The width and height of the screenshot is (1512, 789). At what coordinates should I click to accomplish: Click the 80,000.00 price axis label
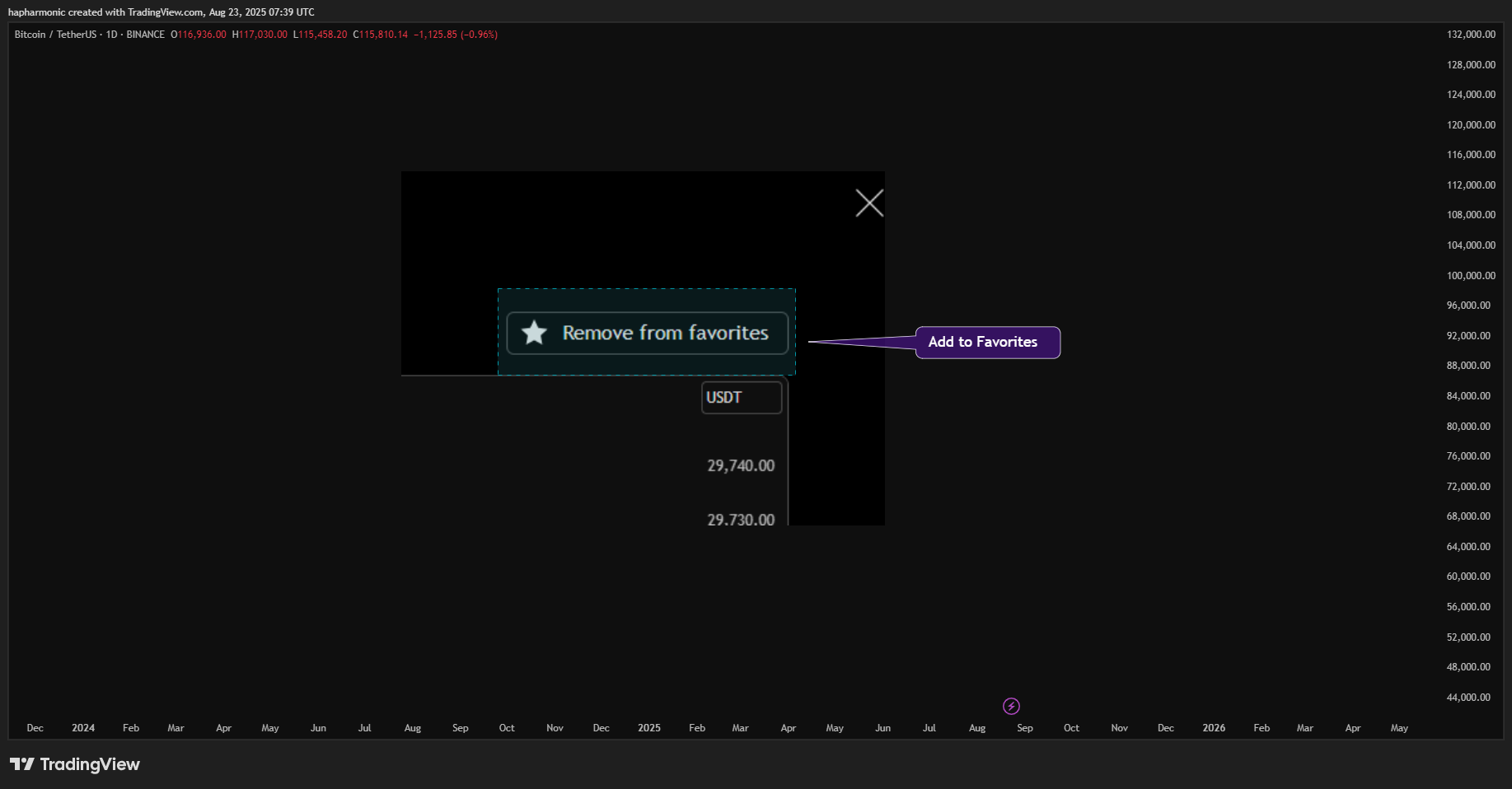[x=1468, y=427]
